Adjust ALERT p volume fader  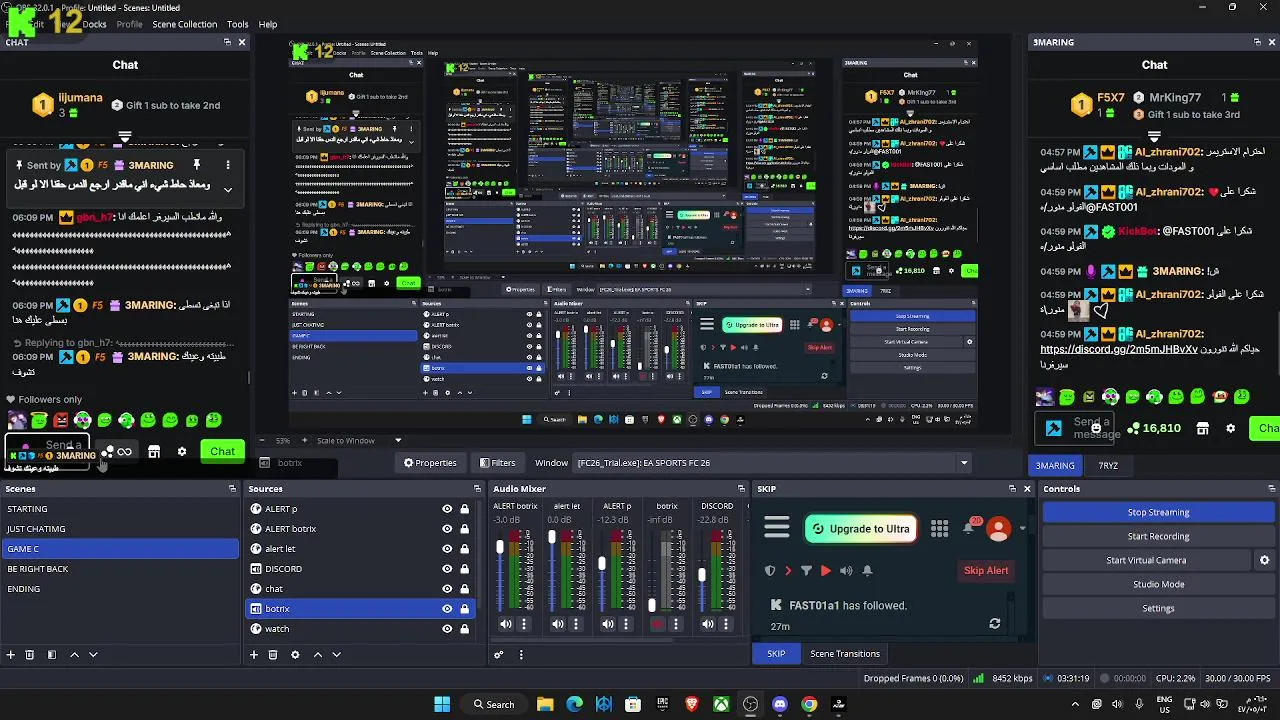click(x=602, y=564)
